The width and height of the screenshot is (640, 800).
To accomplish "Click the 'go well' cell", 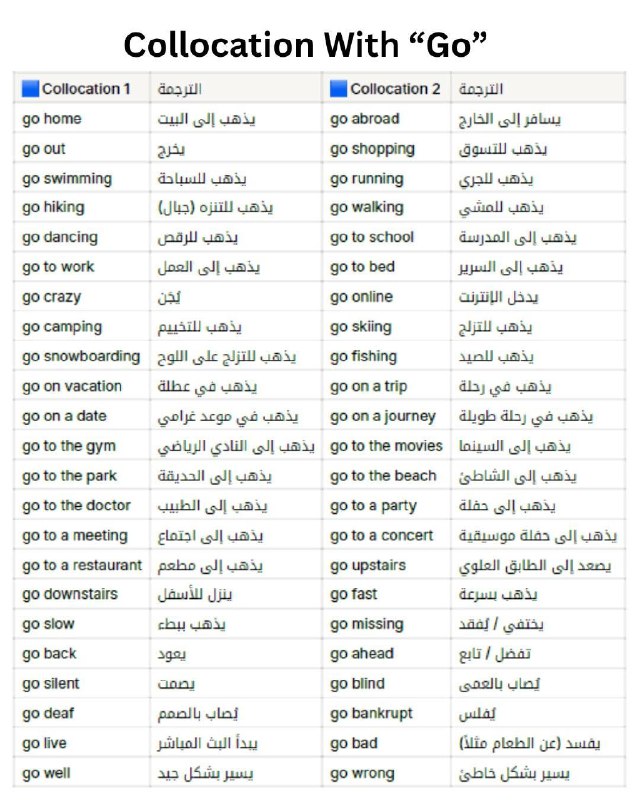I will tap(82, 773).
